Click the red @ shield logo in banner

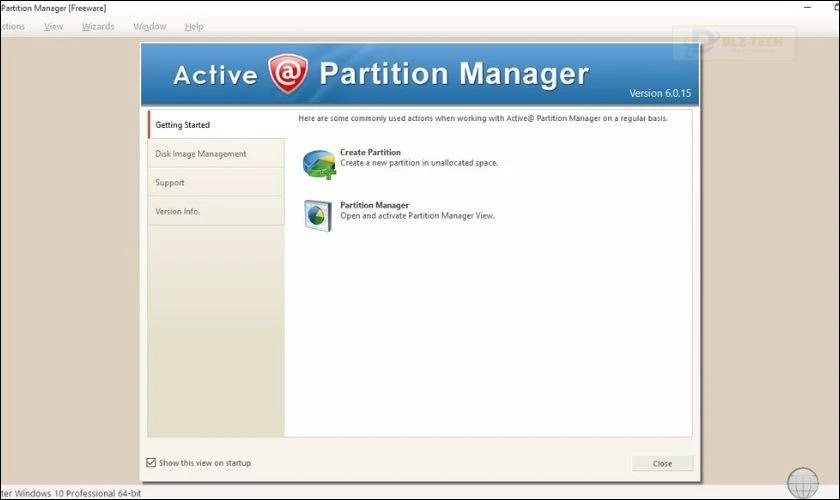(x=288, y=74)
